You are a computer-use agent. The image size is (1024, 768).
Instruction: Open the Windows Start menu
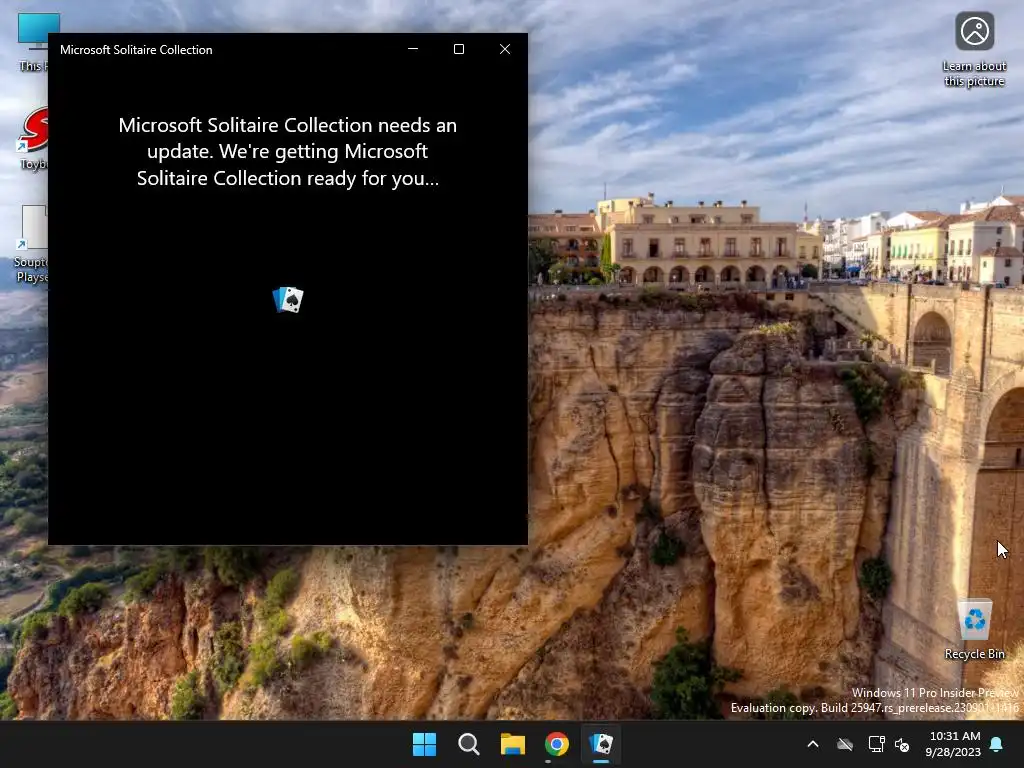424,744
